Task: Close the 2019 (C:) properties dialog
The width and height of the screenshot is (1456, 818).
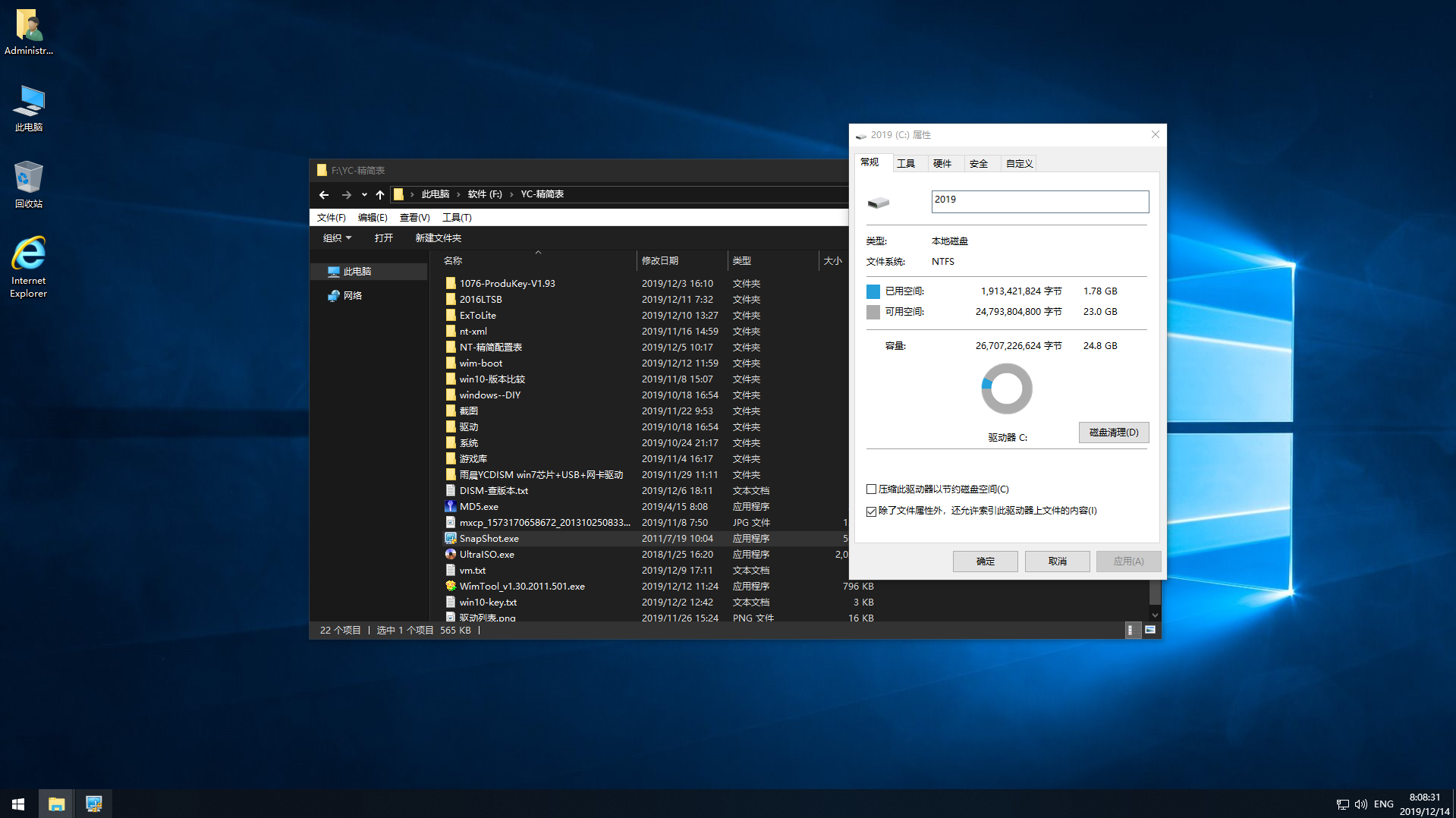Action: 1155,134
